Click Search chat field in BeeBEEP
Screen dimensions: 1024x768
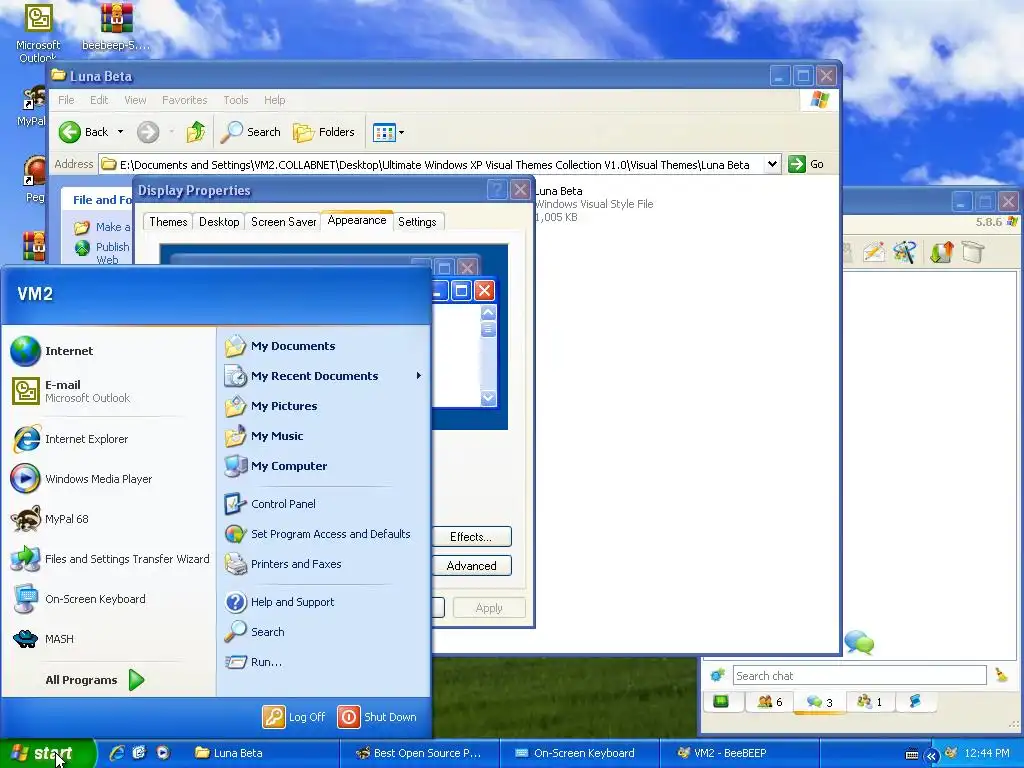tap(859, 676)
